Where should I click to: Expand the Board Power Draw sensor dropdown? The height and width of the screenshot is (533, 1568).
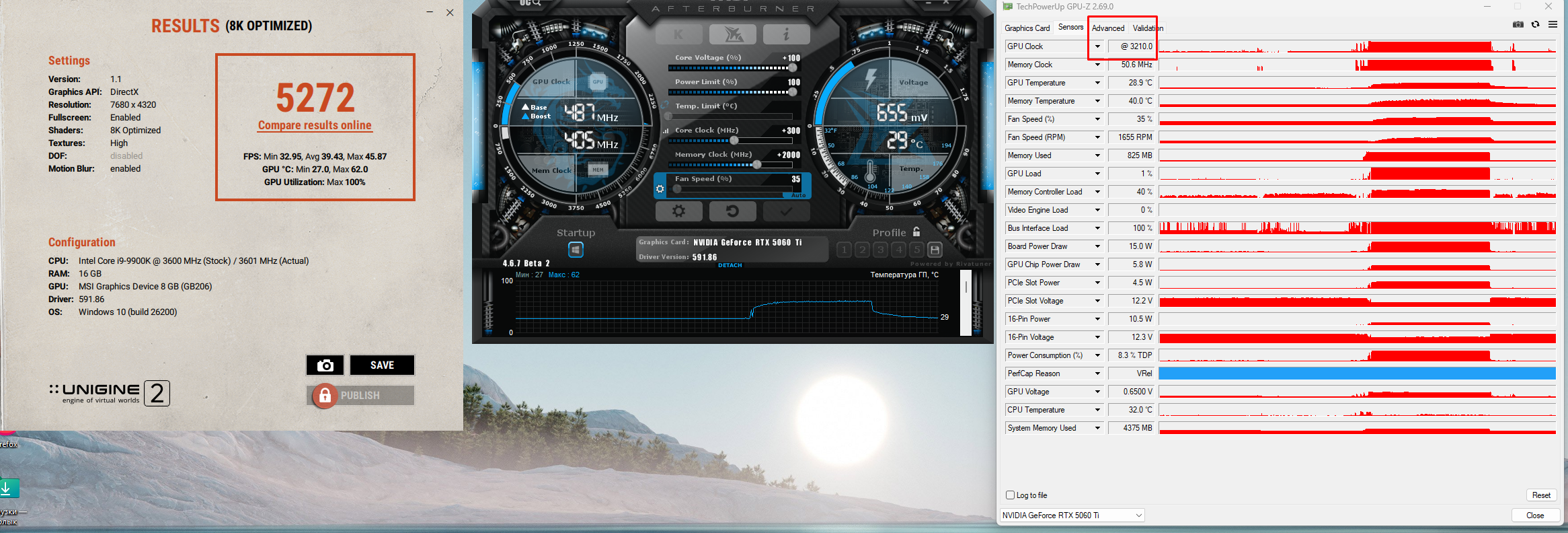tap(1097, 246)
